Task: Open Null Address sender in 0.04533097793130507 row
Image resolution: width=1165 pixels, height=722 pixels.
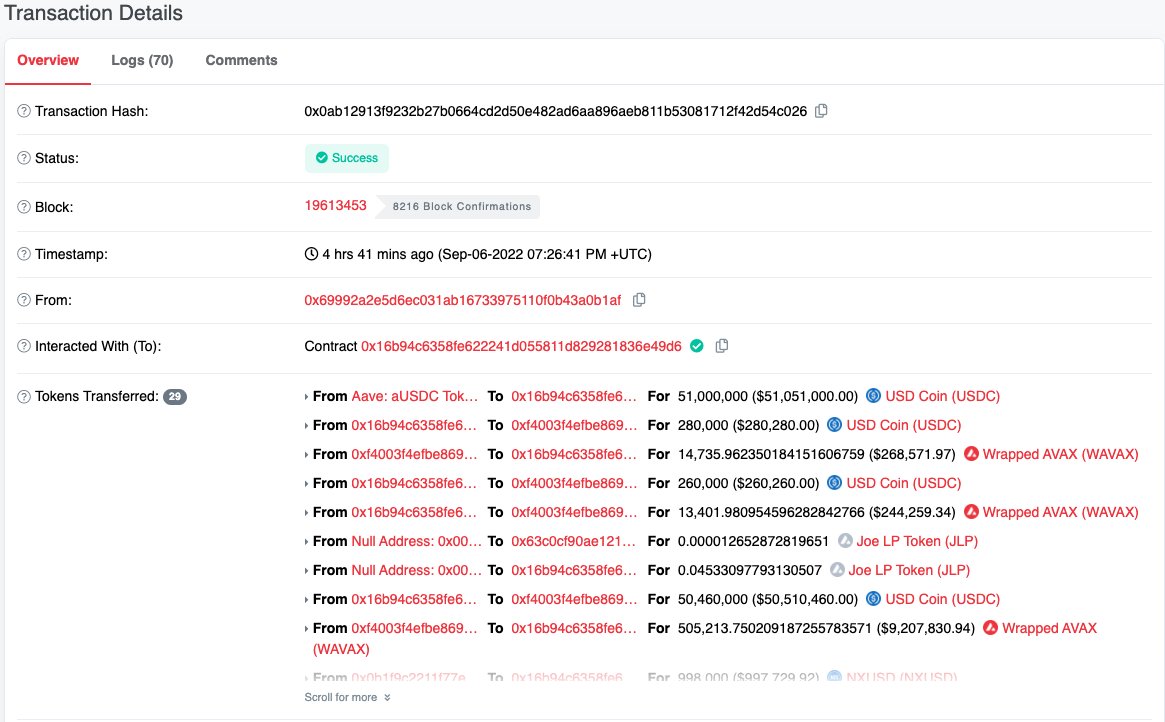Action: pyautogui.click(x=416, y=570)
